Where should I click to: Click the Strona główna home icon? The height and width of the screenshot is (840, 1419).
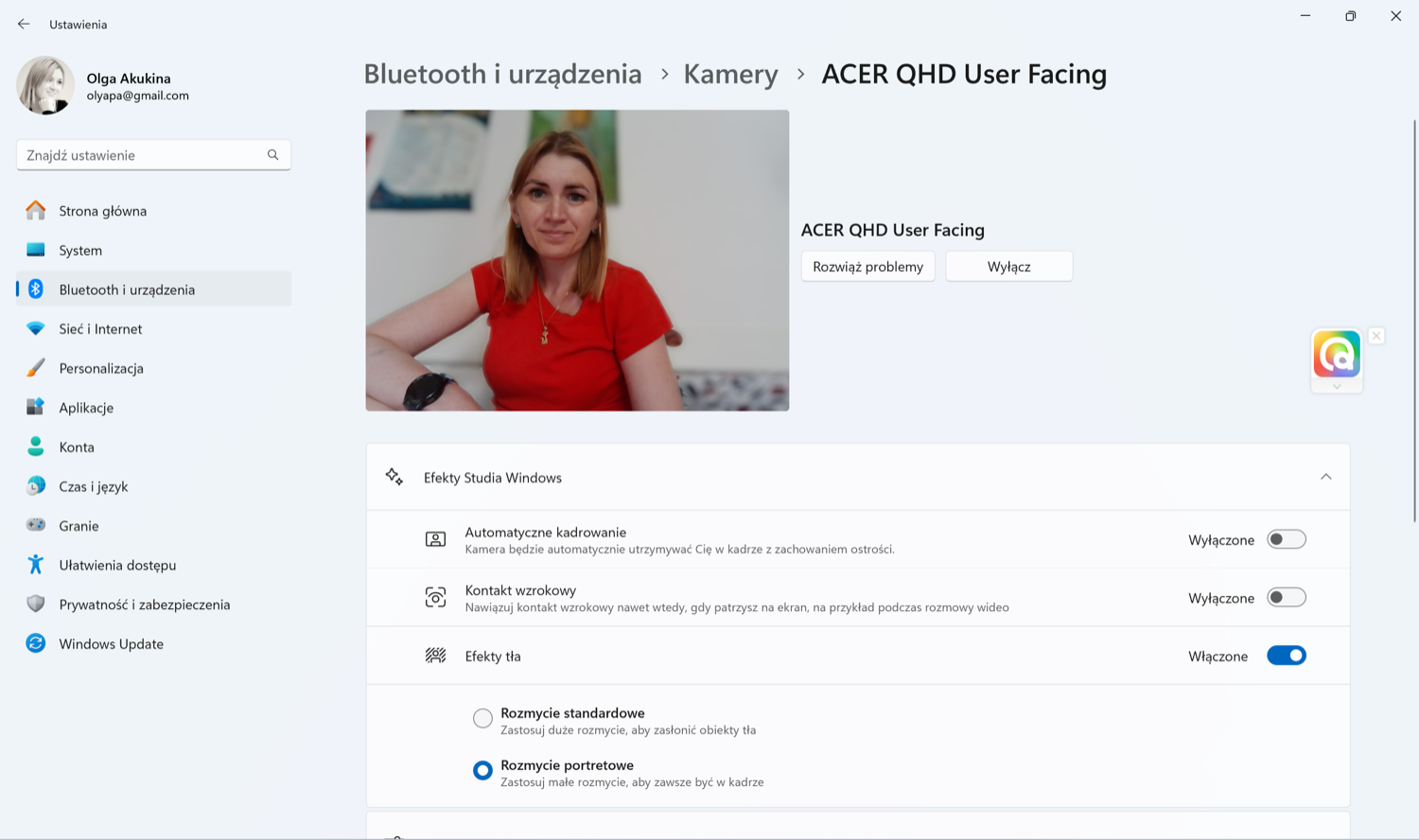coord(36,210)
